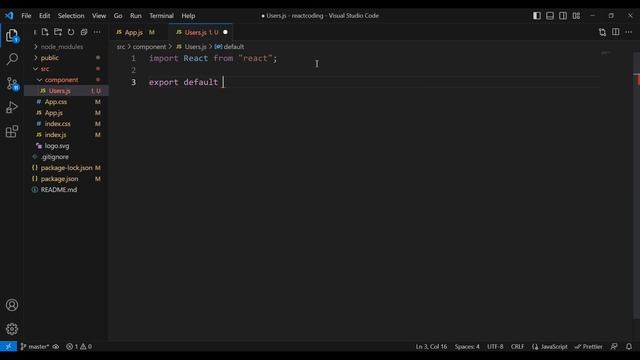Open the Source Control view

tap(12, 83)
